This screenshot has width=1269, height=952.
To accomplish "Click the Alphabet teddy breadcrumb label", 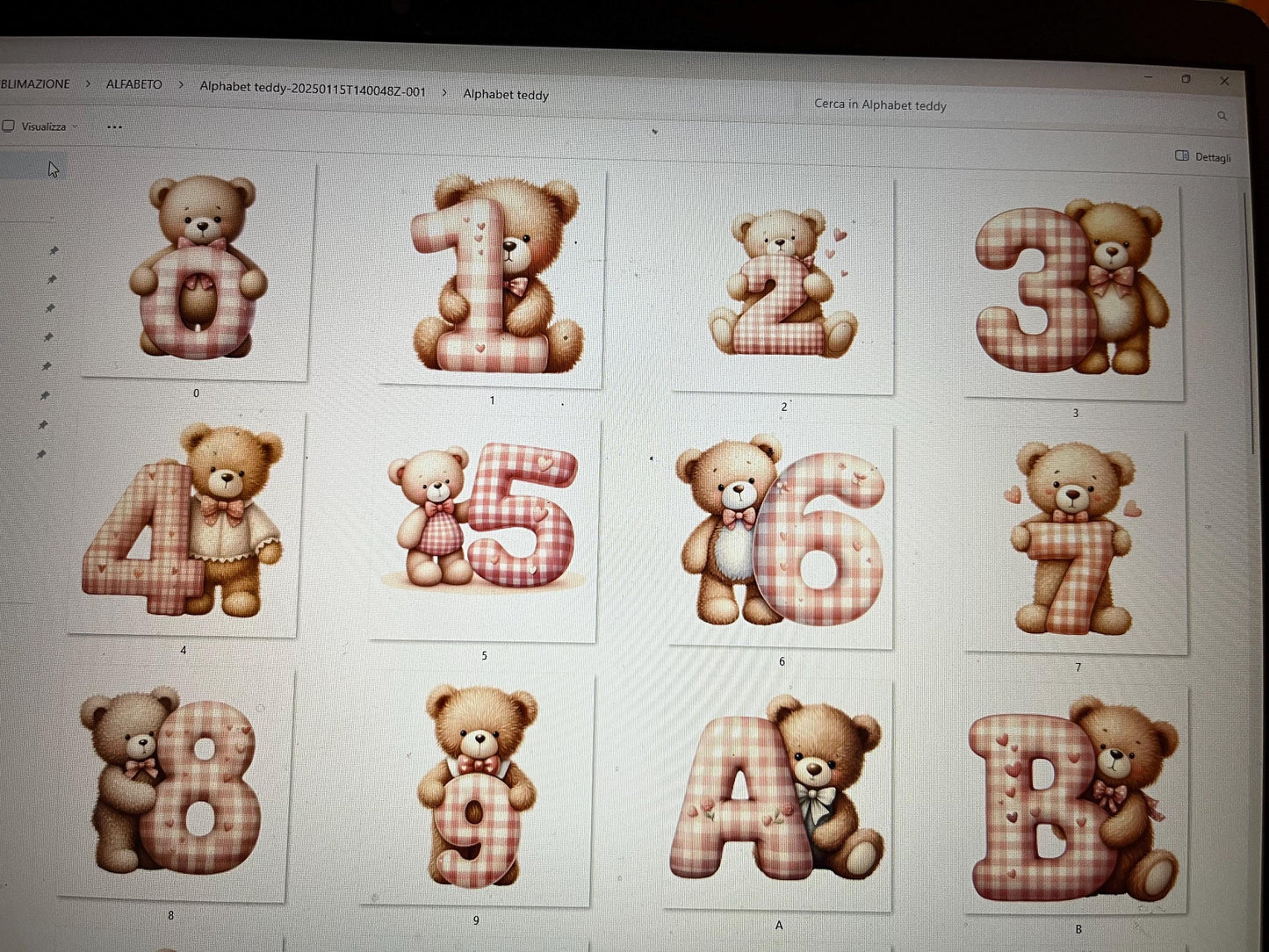I will tap(505, 95).
